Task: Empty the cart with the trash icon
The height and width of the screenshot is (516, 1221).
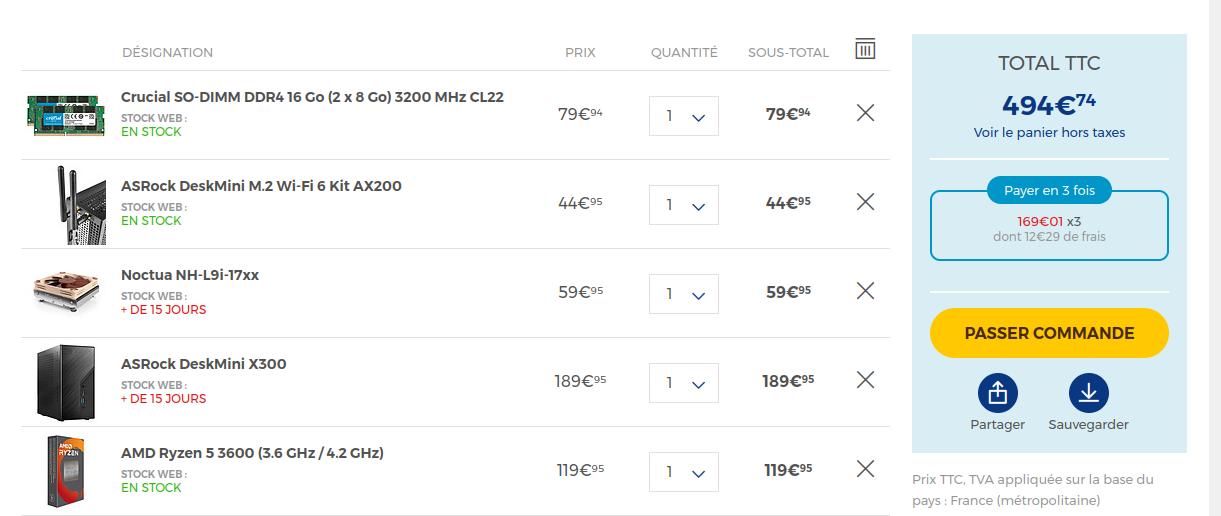Action: click(x=865, y=49)
